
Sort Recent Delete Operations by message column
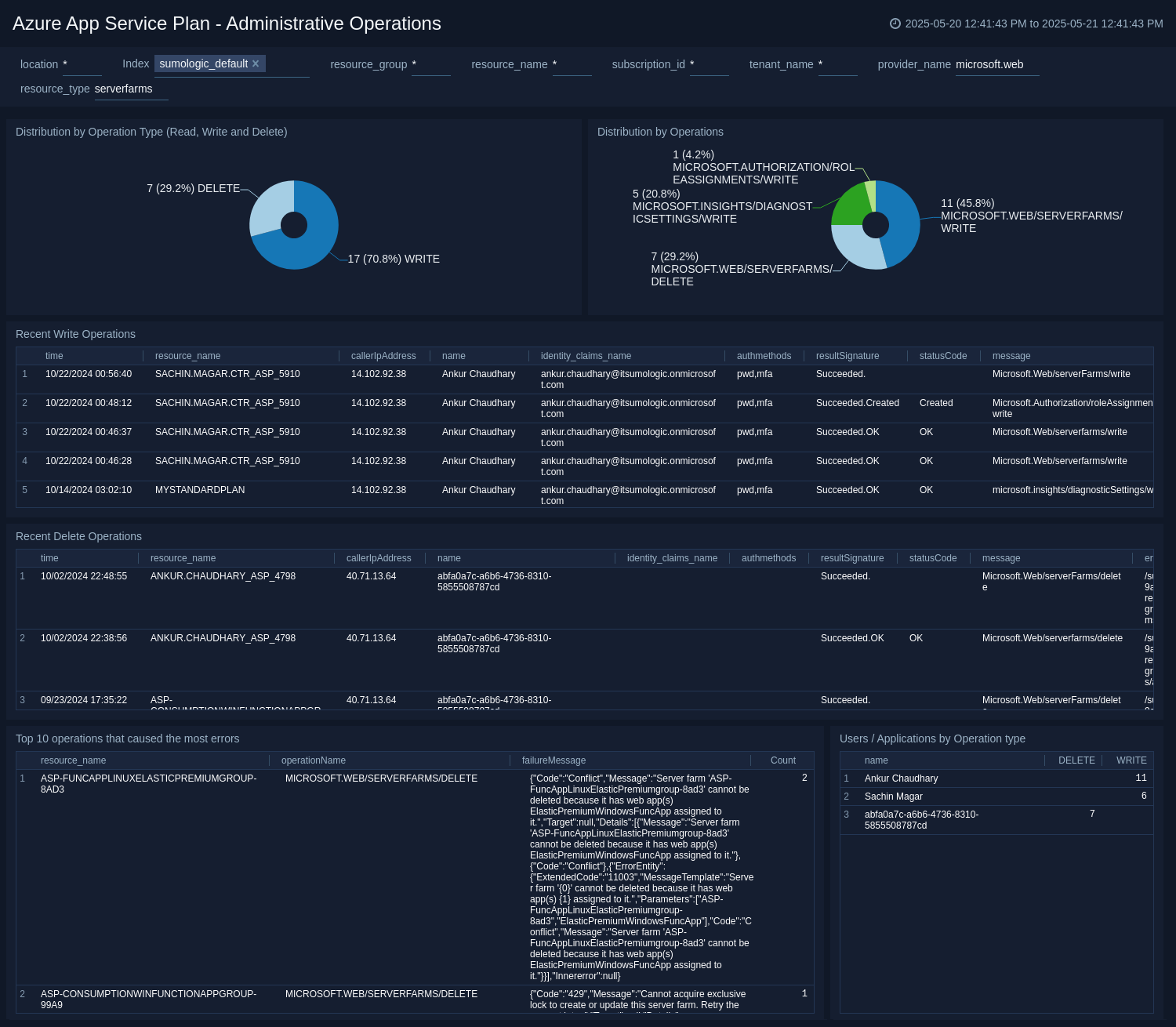pos(1001,558)
